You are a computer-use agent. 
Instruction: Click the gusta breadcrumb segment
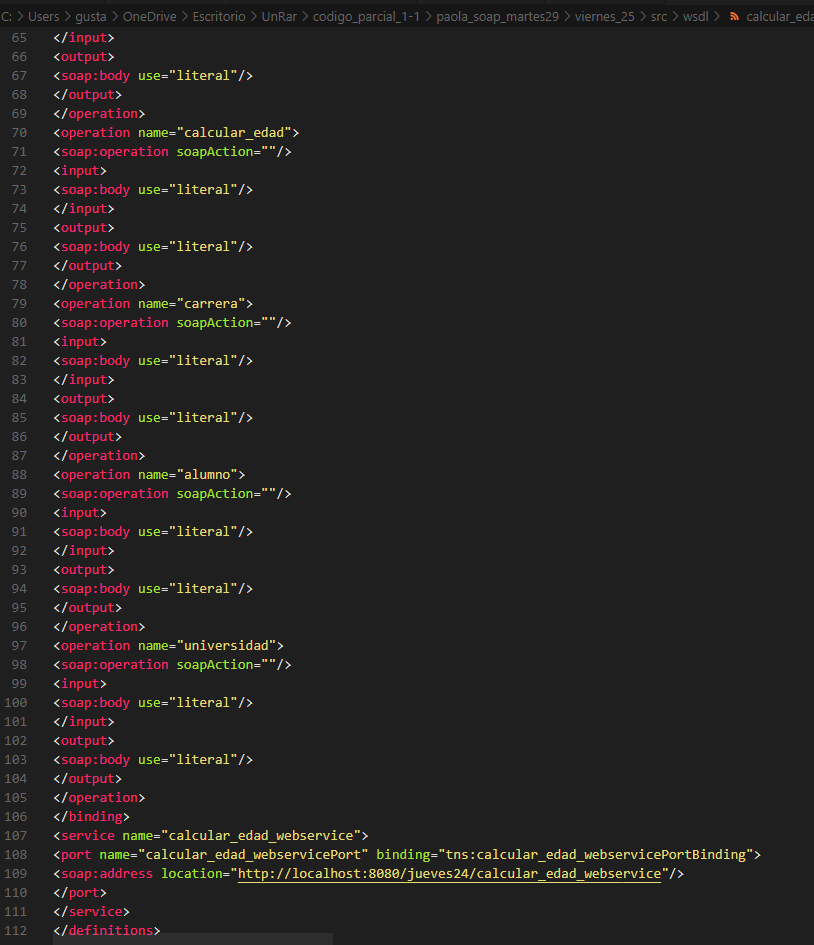coord(91,17)
